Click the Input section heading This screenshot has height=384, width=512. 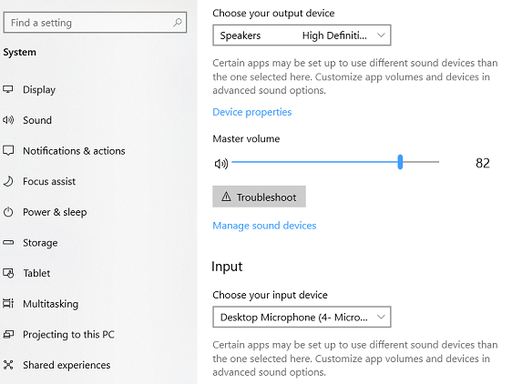[x=227, y=267]
